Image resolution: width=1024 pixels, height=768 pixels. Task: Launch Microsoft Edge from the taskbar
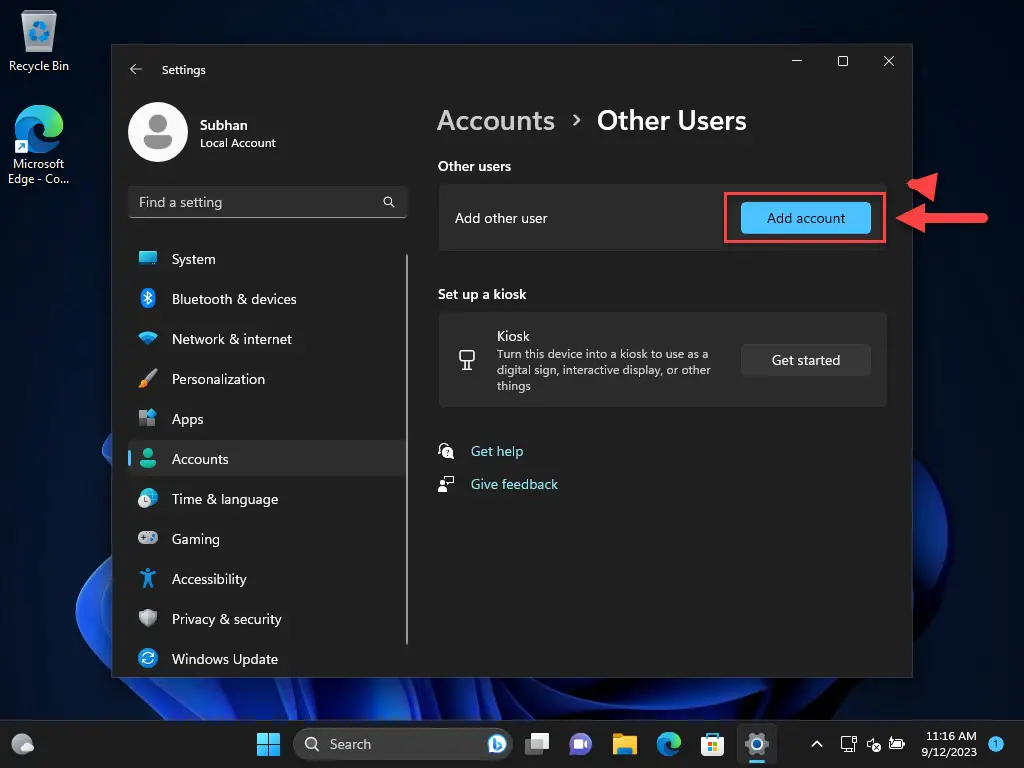click(669, 744)
